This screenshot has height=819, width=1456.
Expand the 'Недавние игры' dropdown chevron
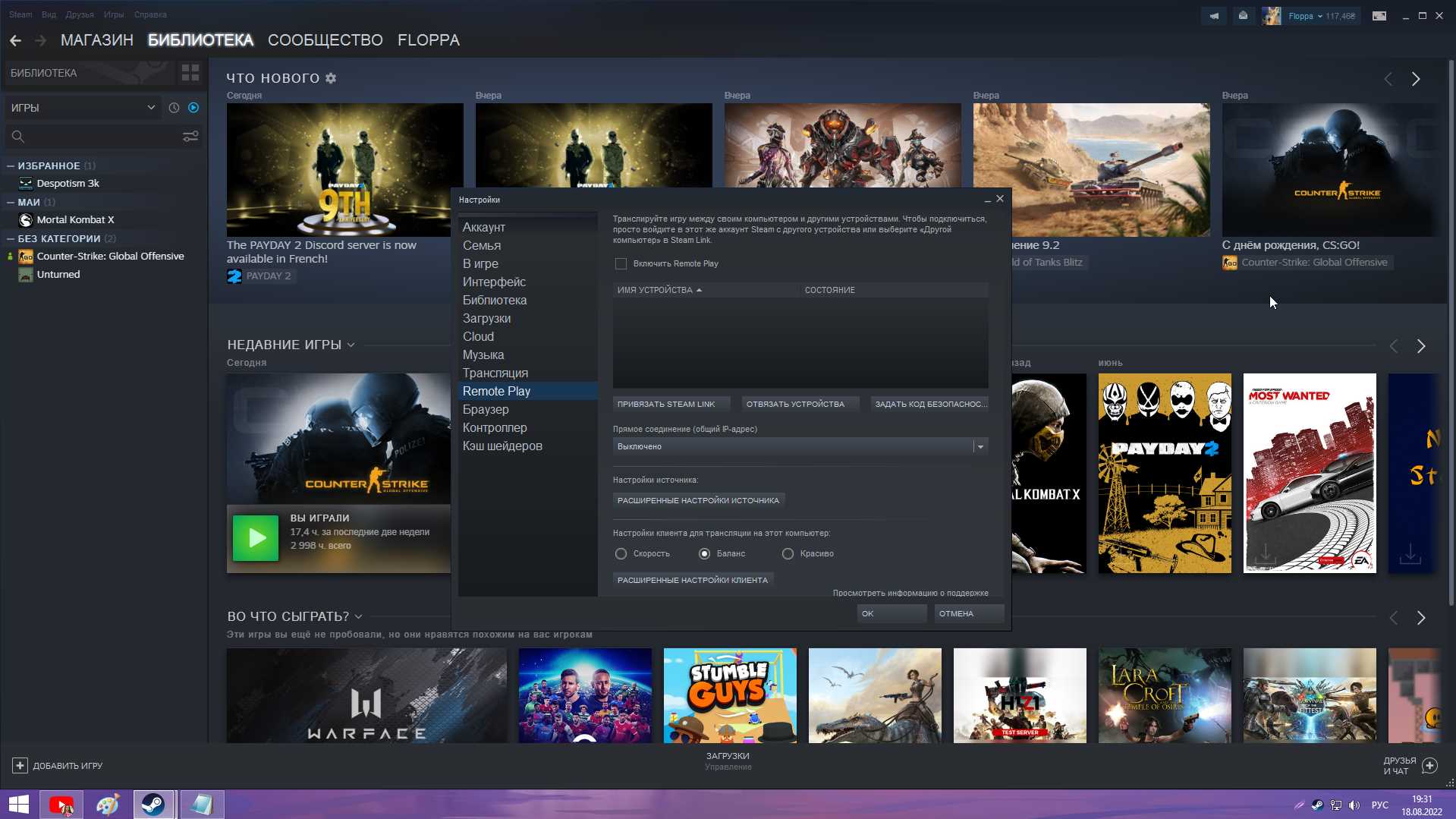pyautogui.click(x=351, y=345)
